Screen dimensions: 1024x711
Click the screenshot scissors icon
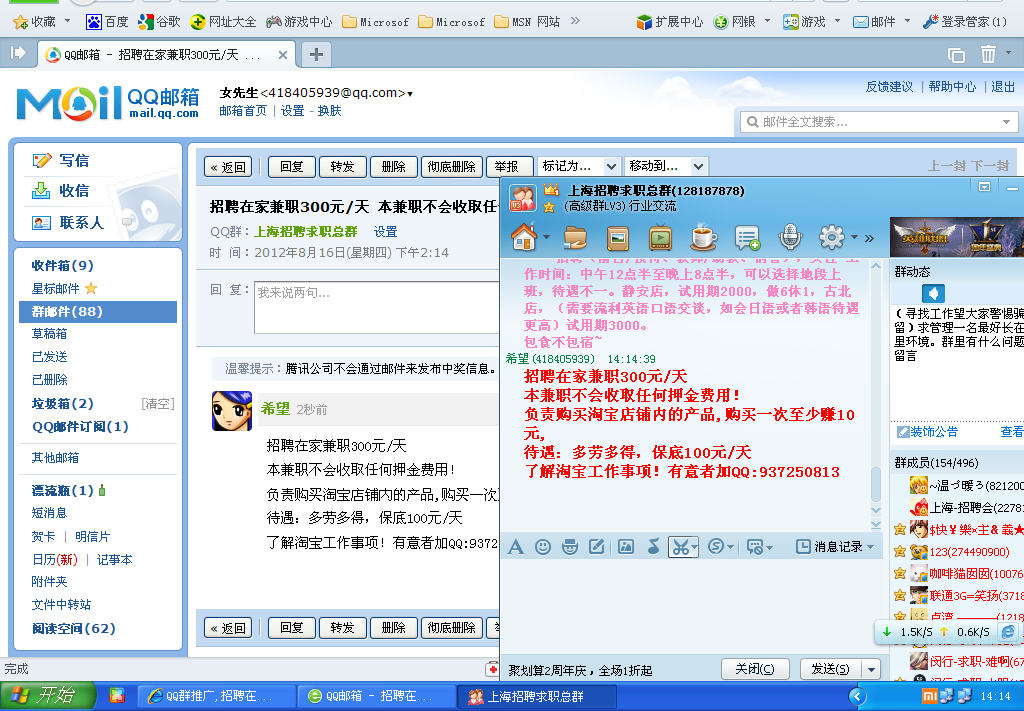(680, 547)
